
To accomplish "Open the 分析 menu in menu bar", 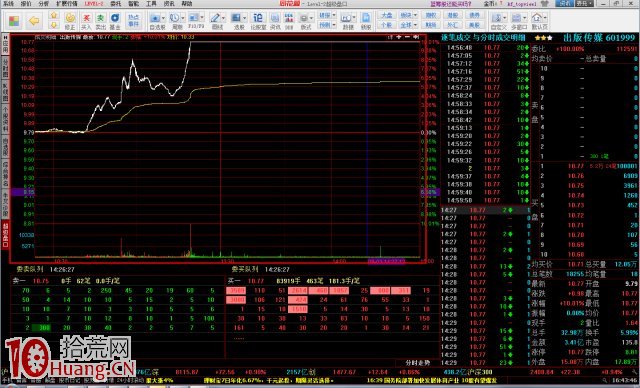I will [x=43, y=4].
